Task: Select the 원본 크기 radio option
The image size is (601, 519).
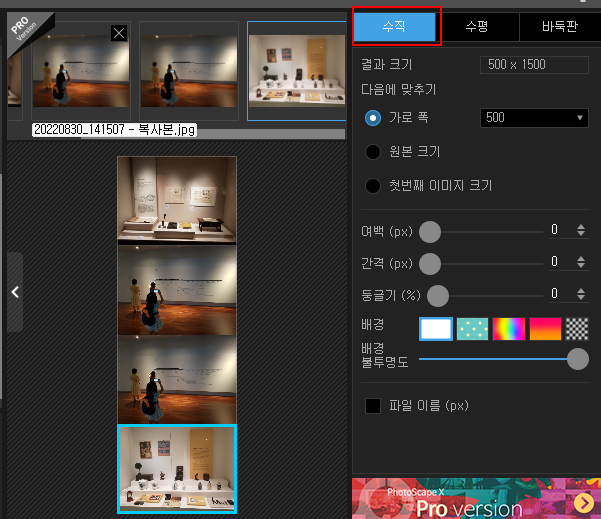Action: (373, 152)
